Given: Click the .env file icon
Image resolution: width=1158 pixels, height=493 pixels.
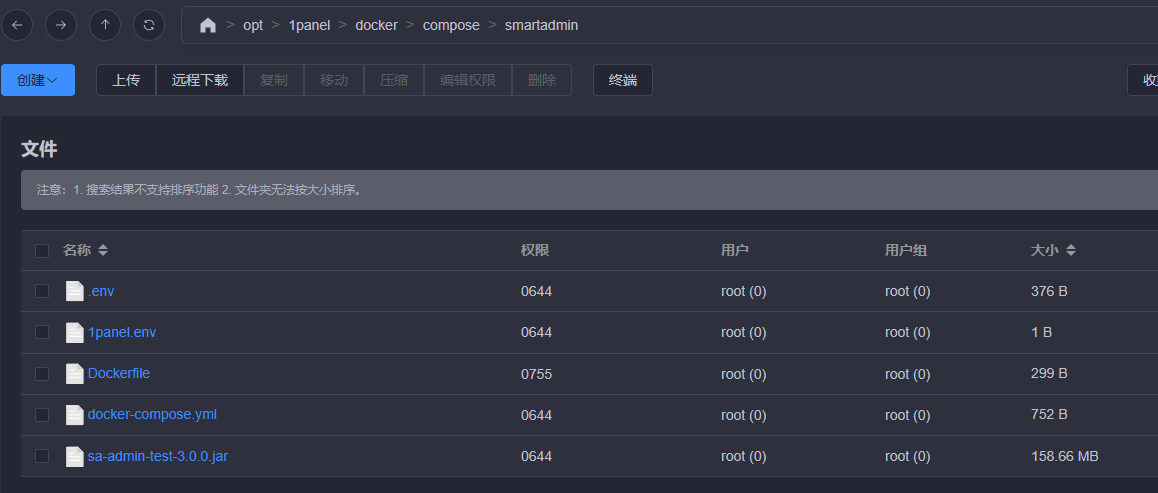Looking at the screenshot, I should [75, 291].
